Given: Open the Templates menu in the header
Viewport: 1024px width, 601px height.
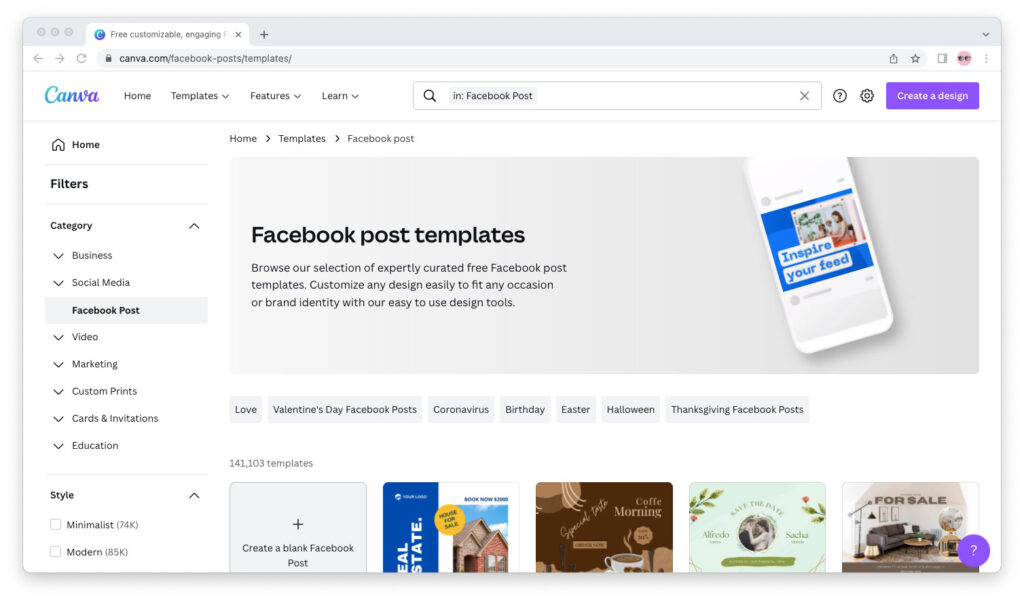Looking at the screenshot, I should (200, 95).
